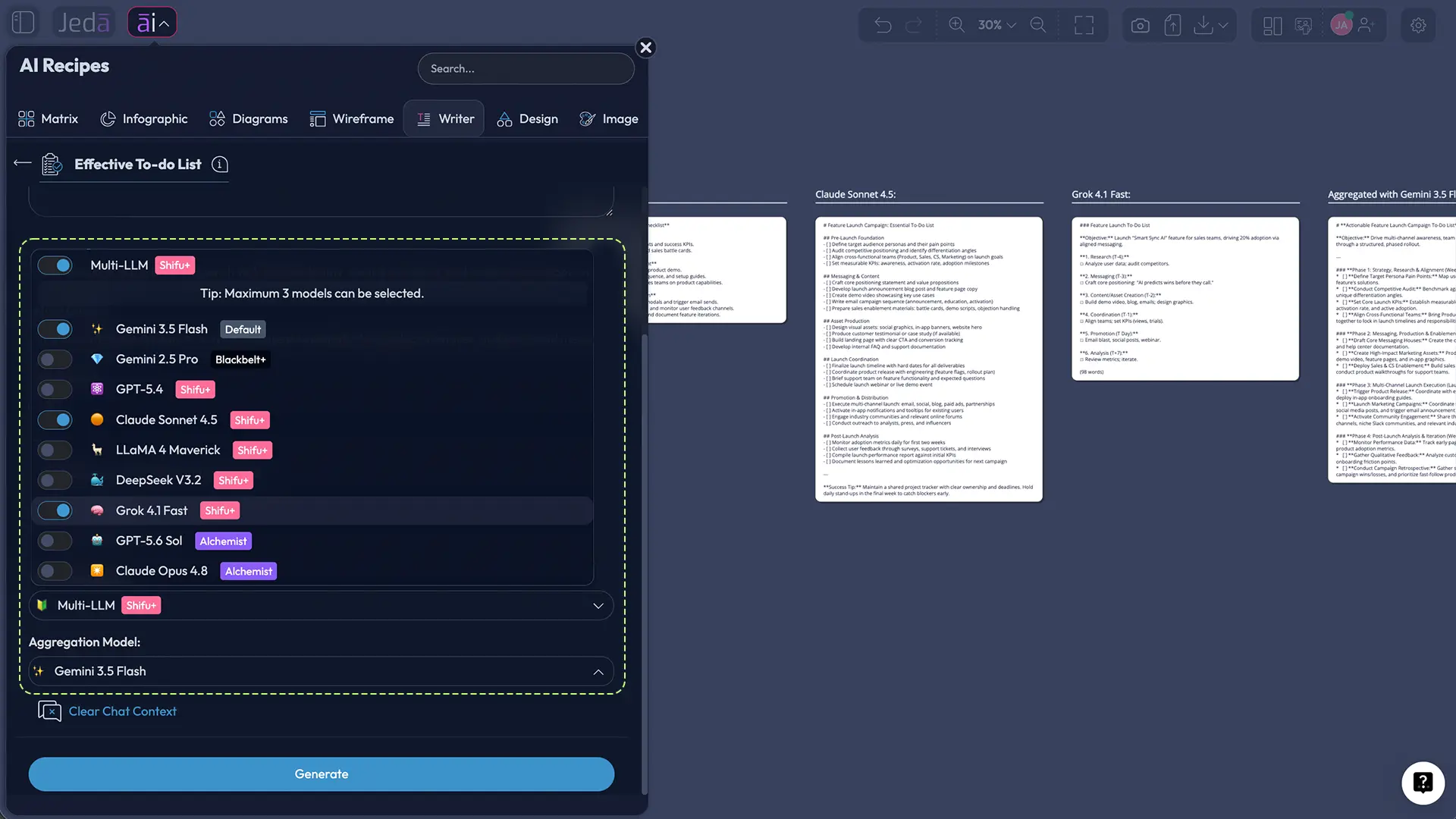Open the Design tab
The width and height of the screenshot is (1456, 819).
coord(528,119)
